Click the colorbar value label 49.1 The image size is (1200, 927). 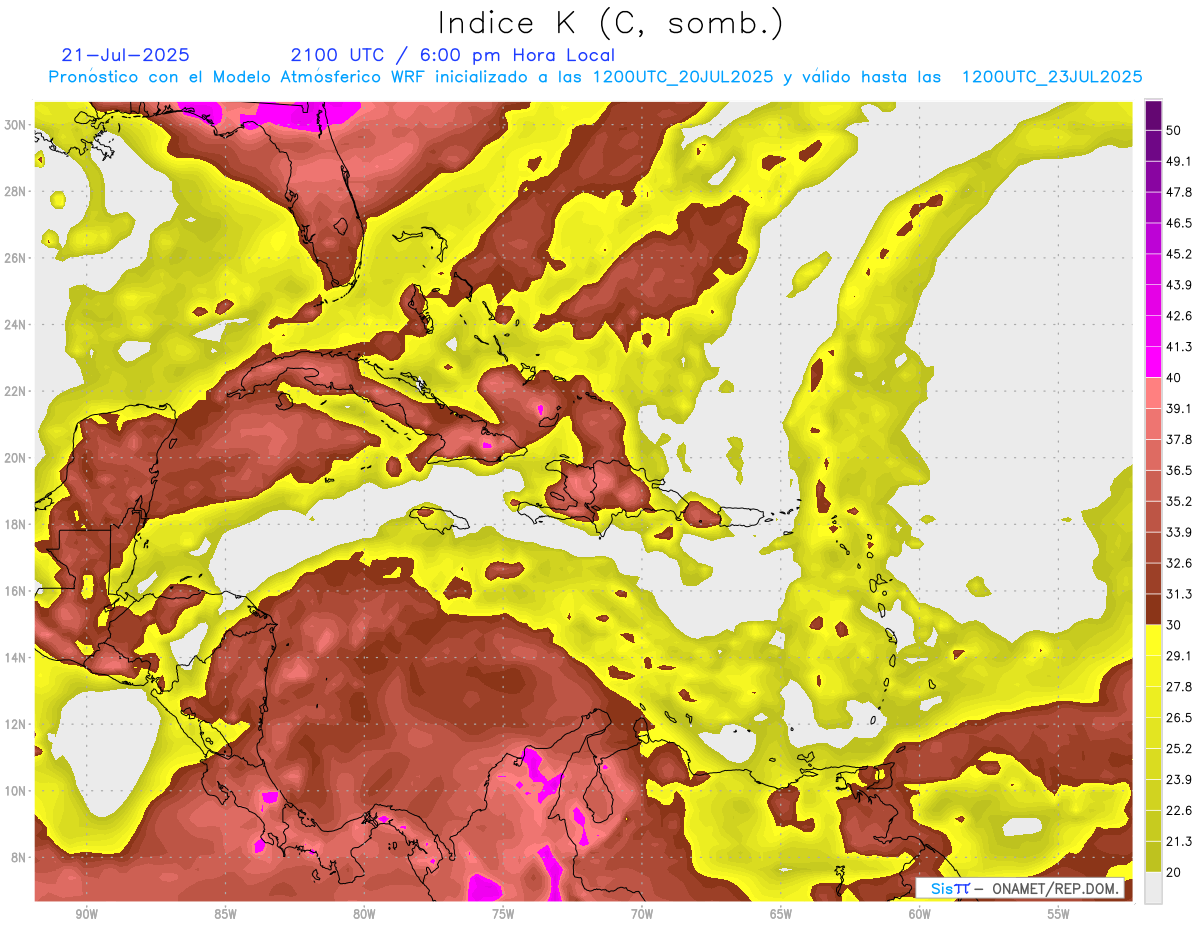(x=1179, y=161)
